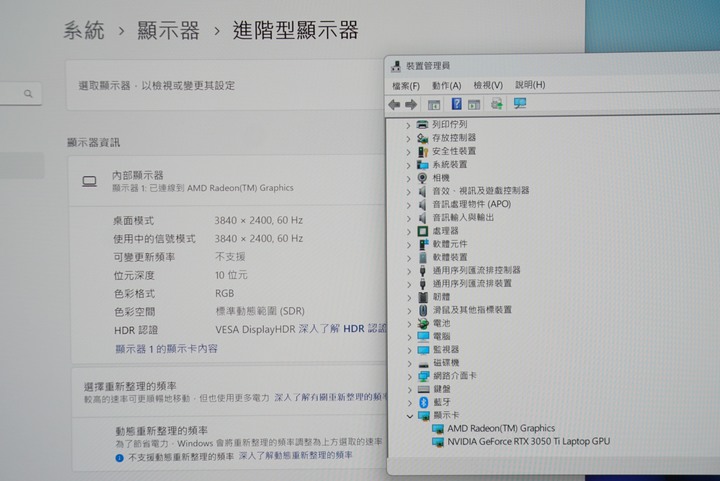Screen dimensions: 720x481
Task: Click the security key icon for 安全性裝置
Action: click(422, 151)
